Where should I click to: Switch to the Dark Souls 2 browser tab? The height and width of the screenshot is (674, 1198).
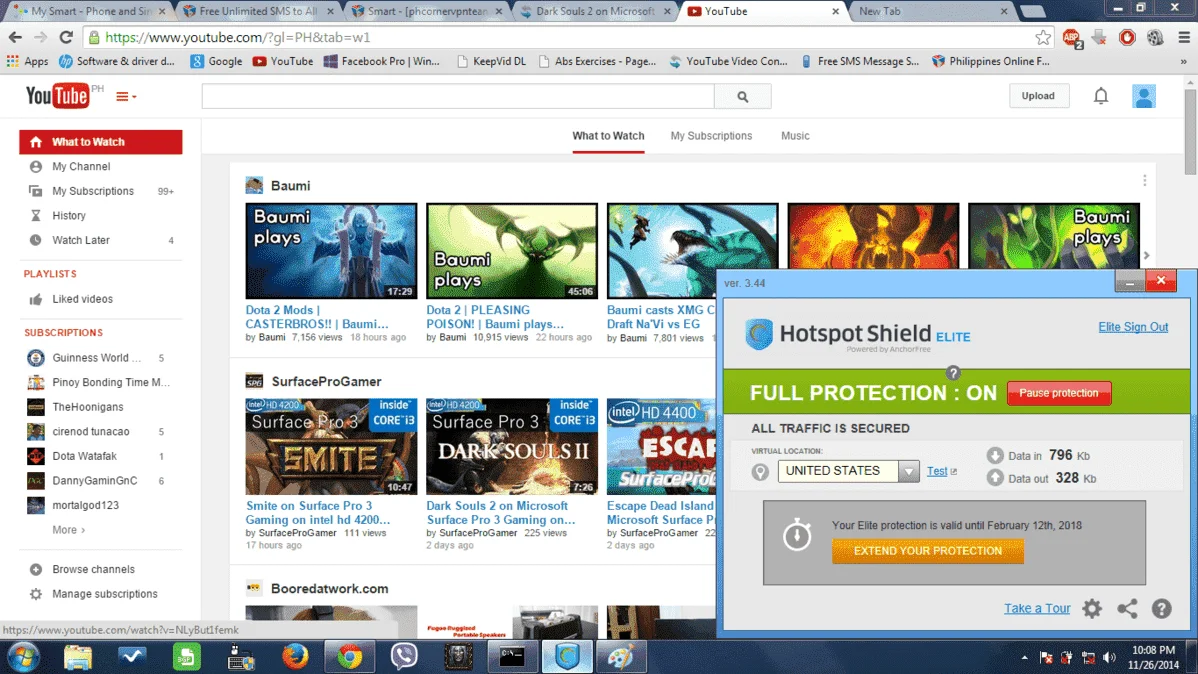pyautogui.click(x=594, y=11)
